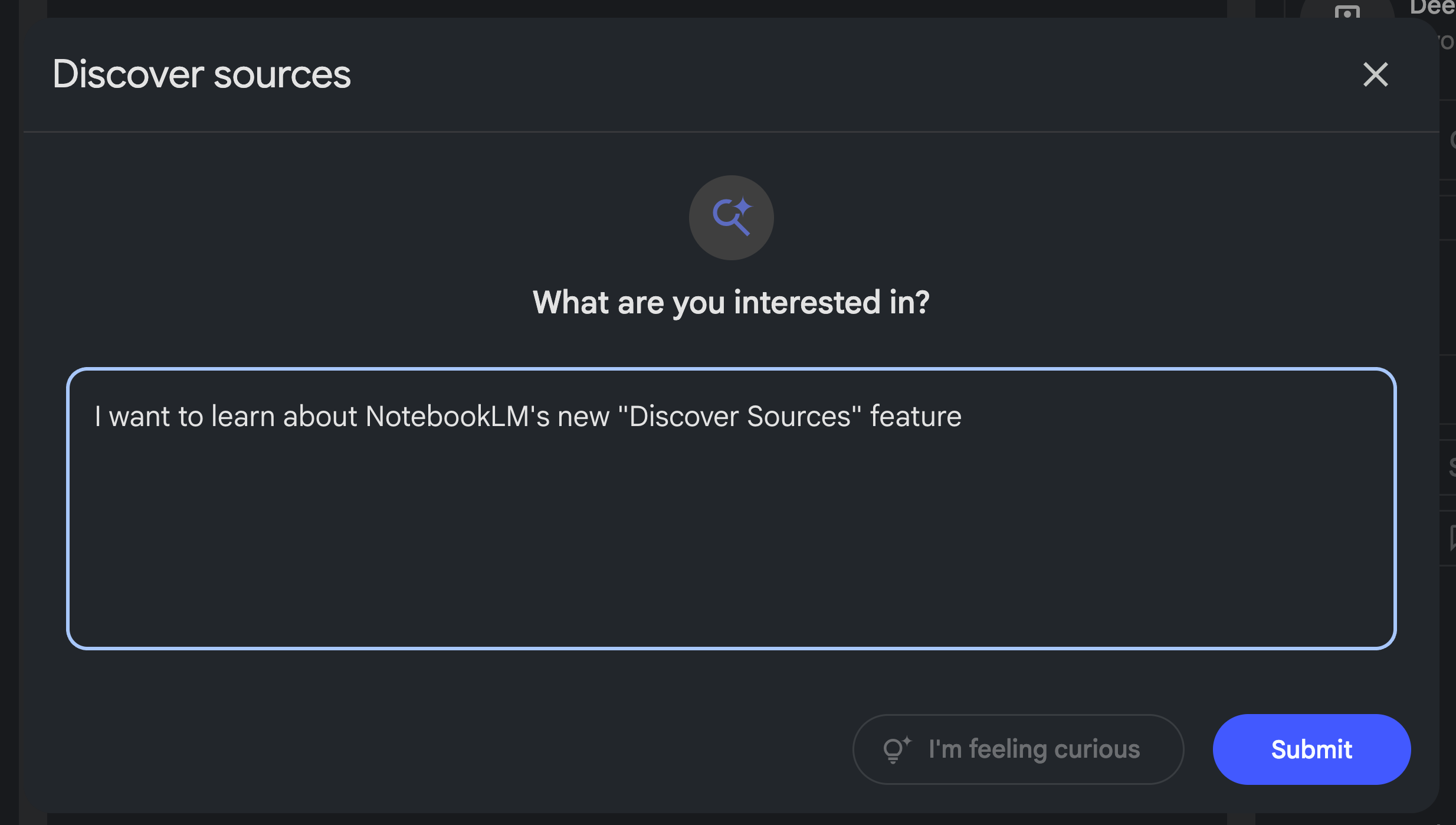Click the word "about" in the text box

(x=320, y=417)
